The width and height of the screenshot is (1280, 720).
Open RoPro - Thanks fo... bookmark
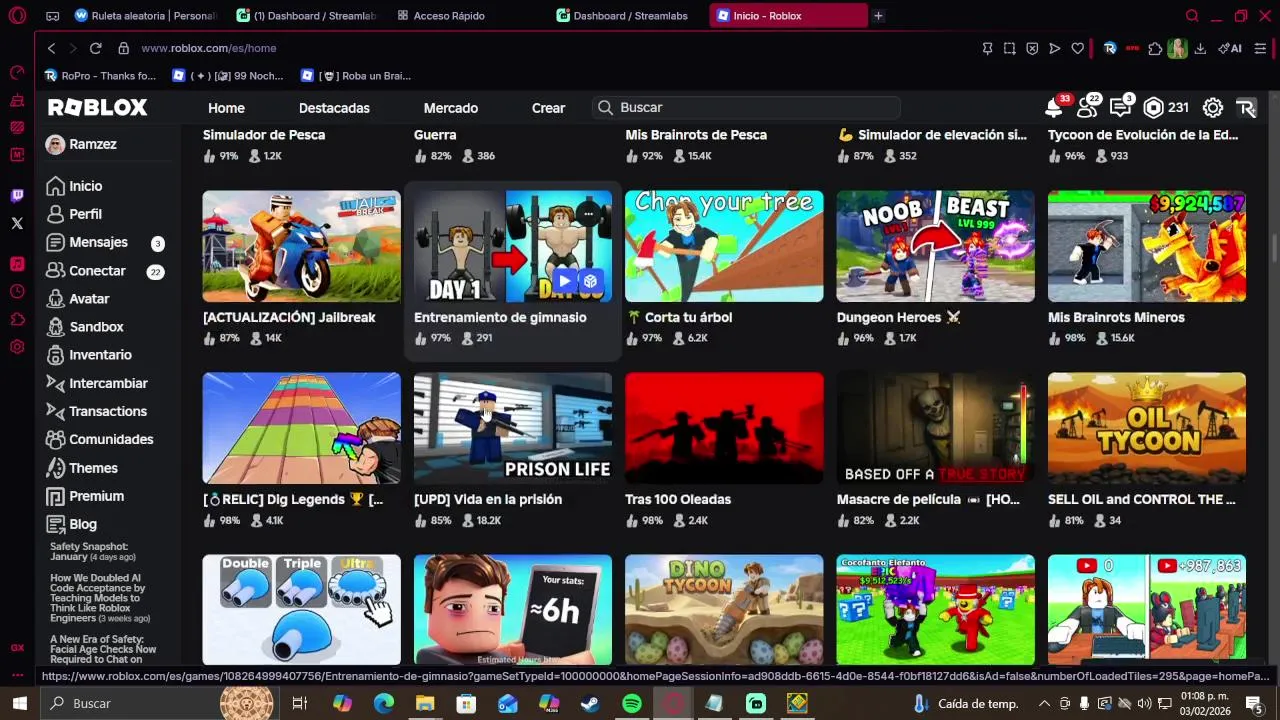pyautogui.click(x=100, y=76)
